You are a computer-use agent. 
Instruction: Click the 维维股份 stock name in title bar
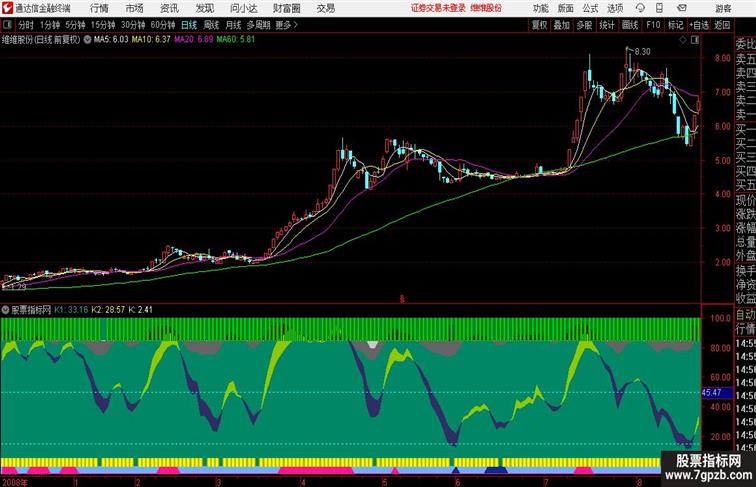[486, 8]
